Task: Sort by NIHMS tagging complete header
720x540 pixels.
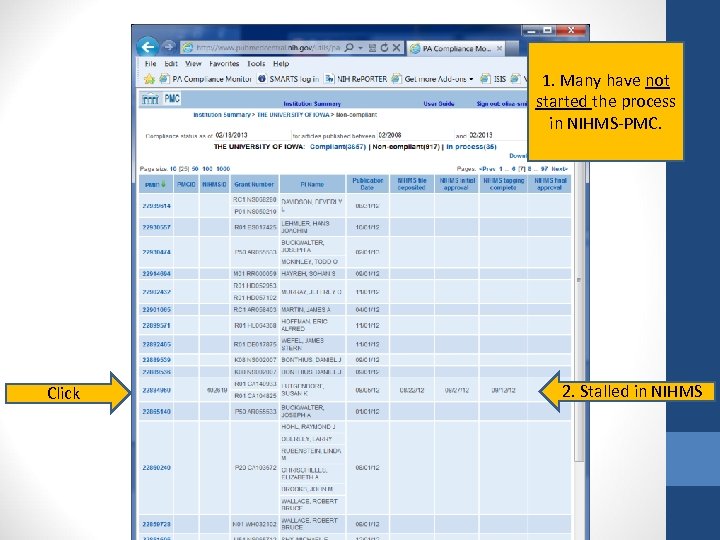Action: [x=503, y=184]
